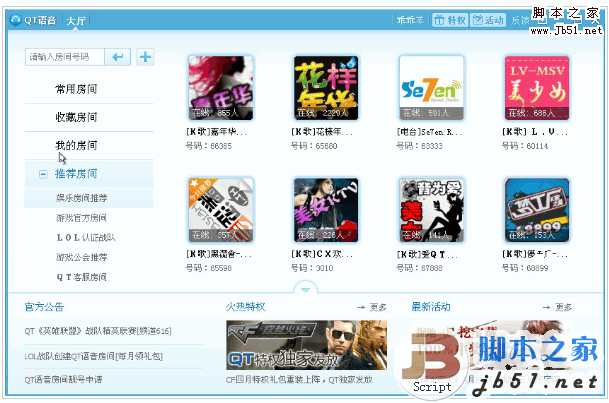The width and height of the screenshot is (609, 403).
Task: Open the Se7en radio room thumbnail
Action: (x=431, y=88)
